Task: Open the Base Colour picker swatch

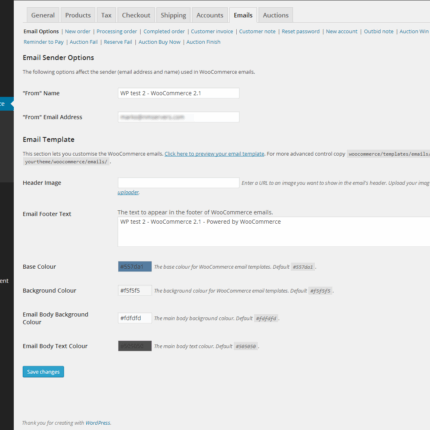Action: click(x=135, y=267)
